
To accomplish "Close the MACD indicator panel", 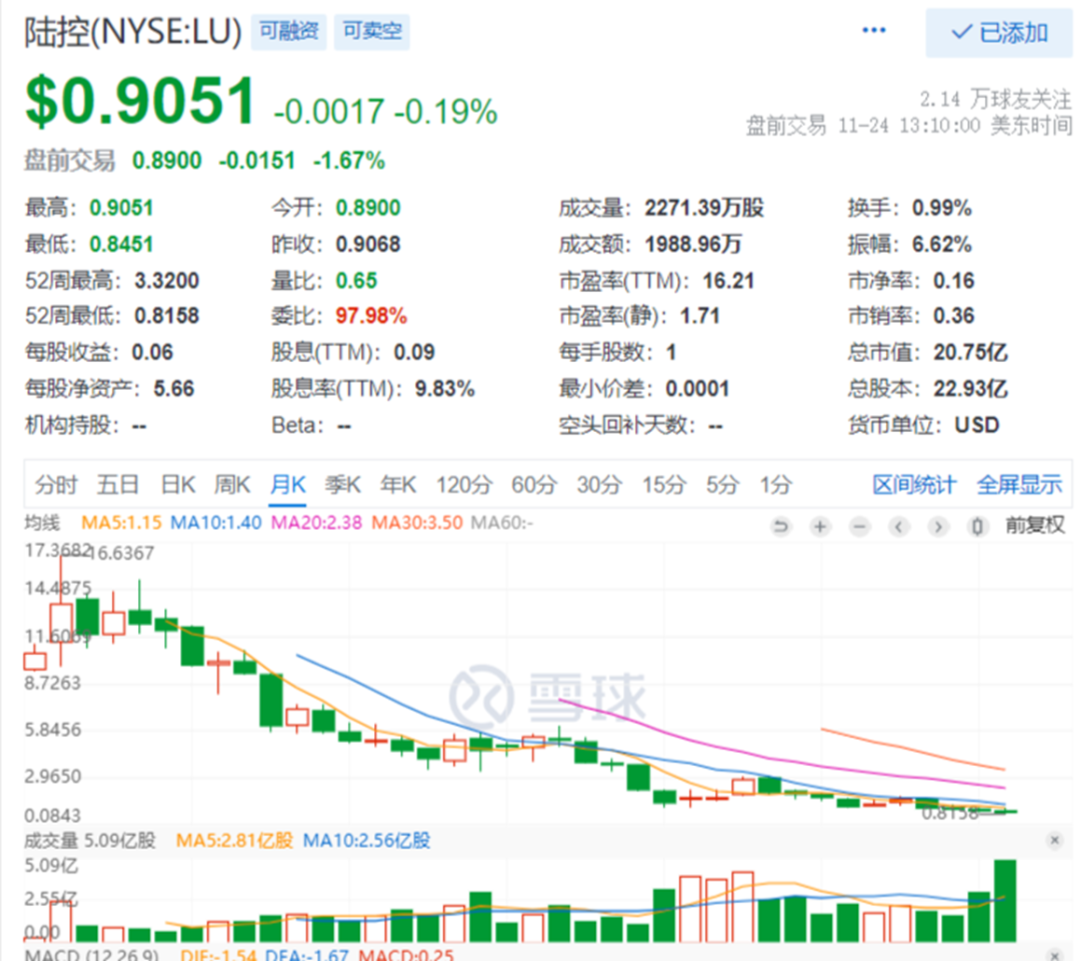I will pos(1054,955).
